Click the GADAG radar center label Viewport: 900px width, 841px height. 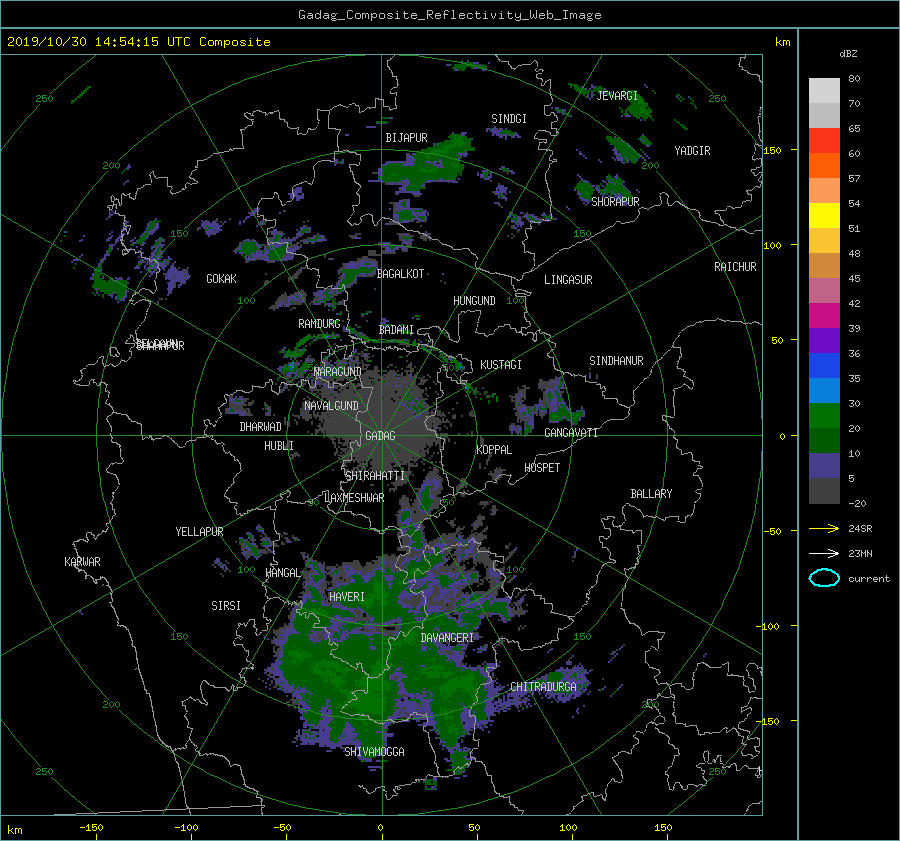tap(381, 436)
